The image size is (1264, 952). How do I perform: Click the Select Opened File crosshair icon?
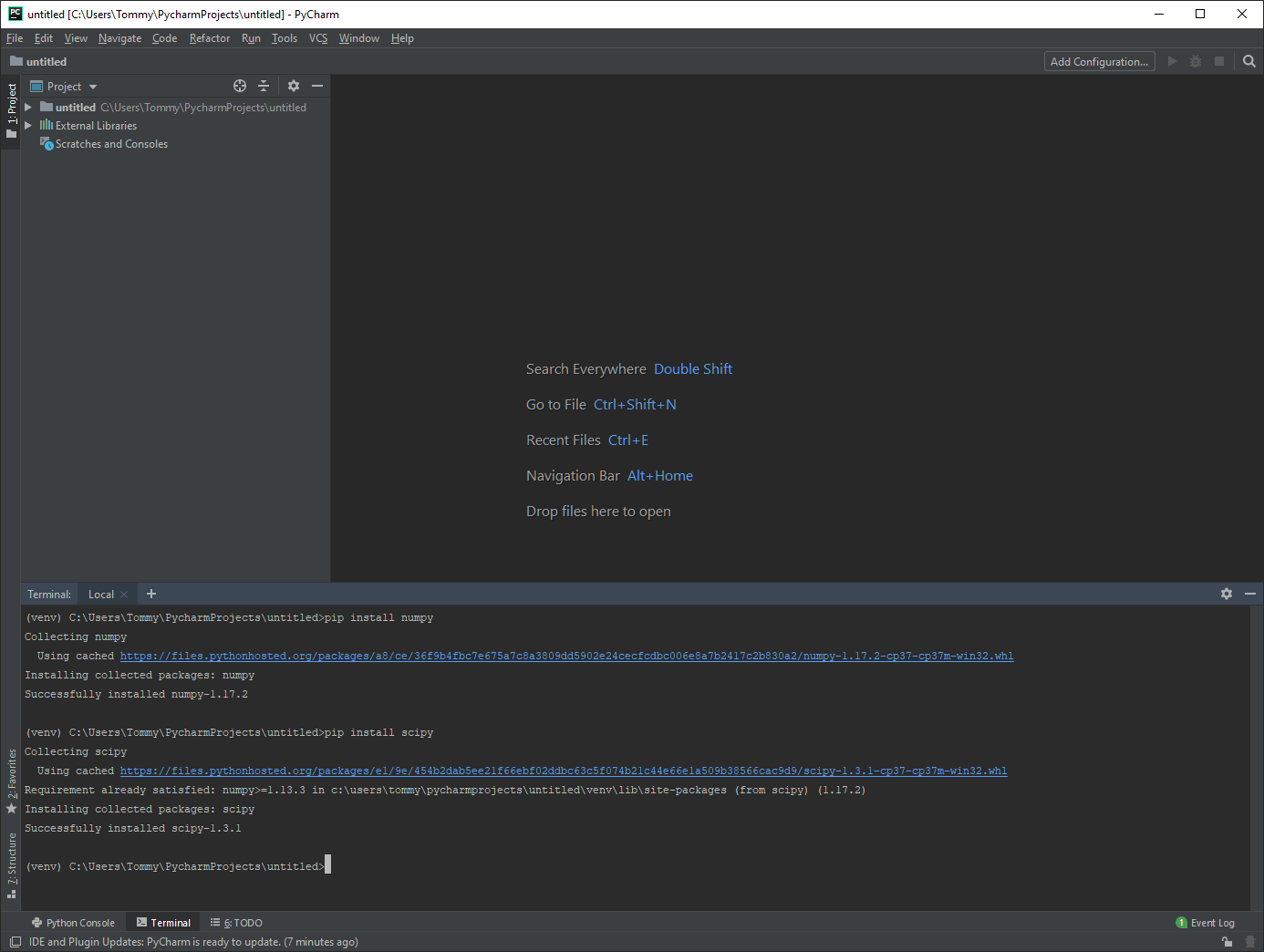239,86
